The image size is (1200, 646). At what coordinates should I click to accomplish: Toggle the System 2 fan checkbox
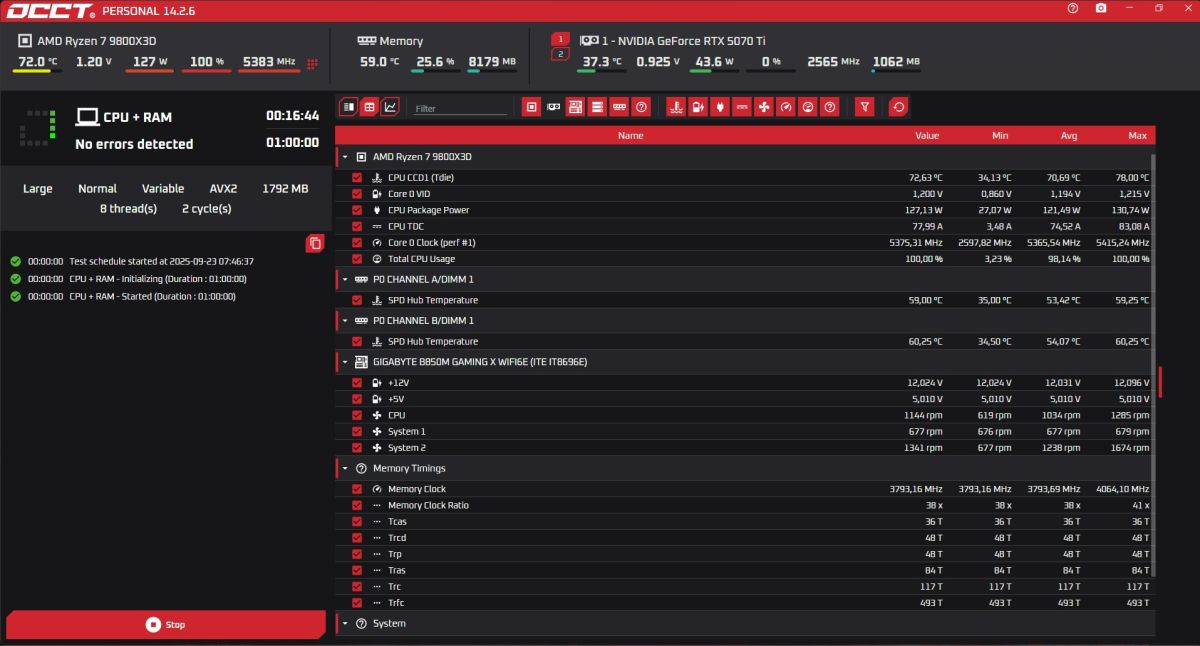pos(357,448)
